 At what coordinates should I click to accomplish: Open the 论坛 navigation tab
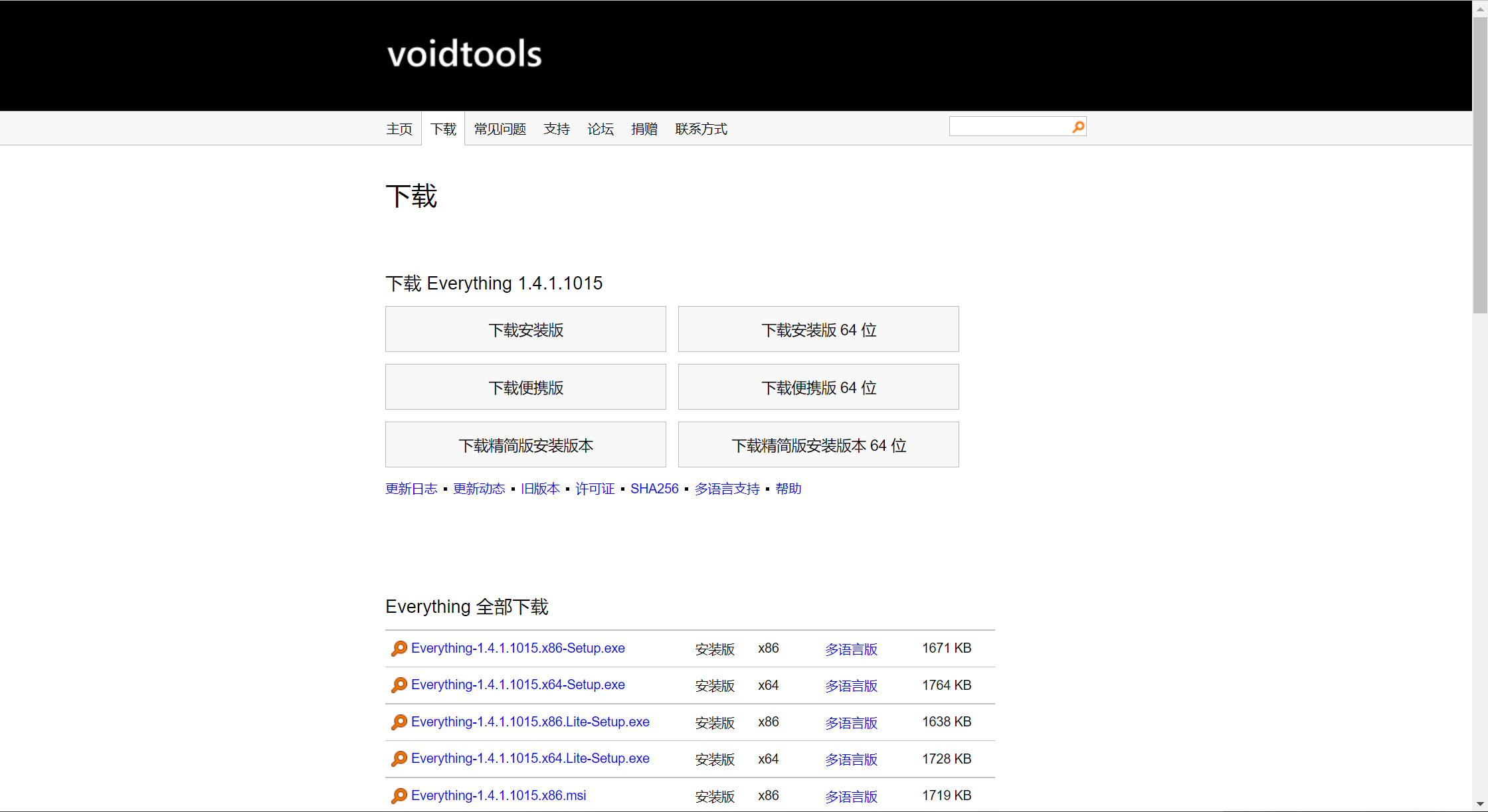(601, 129)
